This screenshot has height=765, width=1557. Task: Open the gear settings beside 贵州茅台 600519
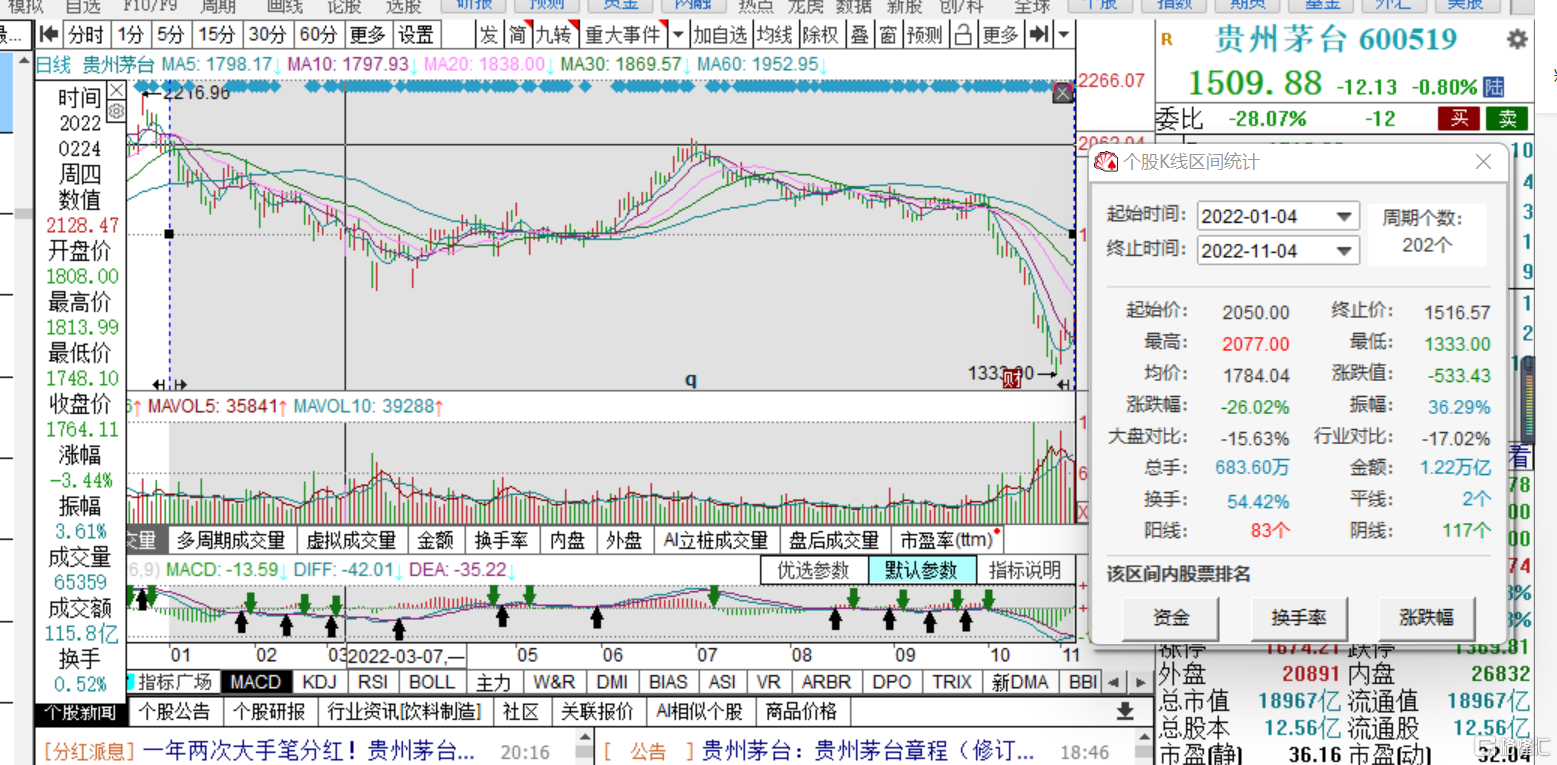tap(1517, 40)
